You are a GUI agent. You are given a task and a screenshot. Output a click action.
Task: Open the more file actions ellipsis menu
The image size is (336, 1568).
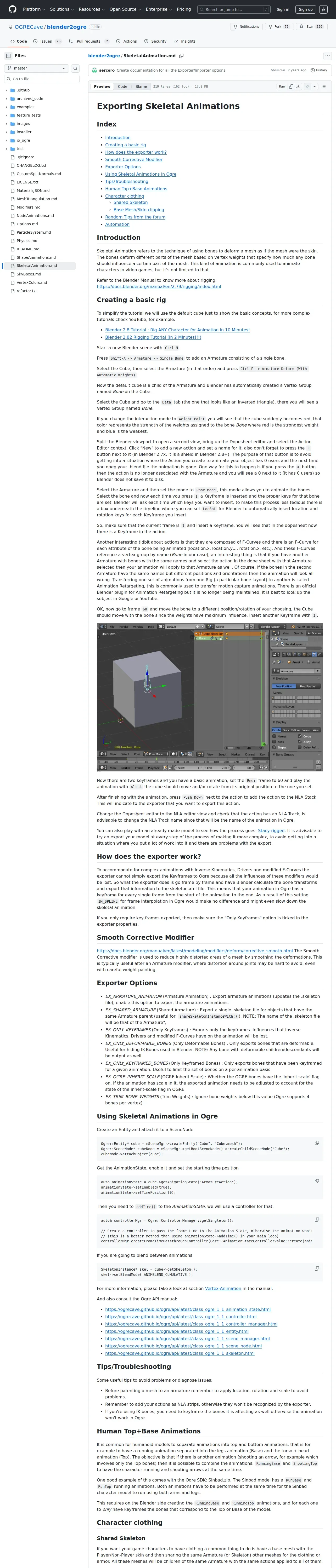click(x=327, y=56)
